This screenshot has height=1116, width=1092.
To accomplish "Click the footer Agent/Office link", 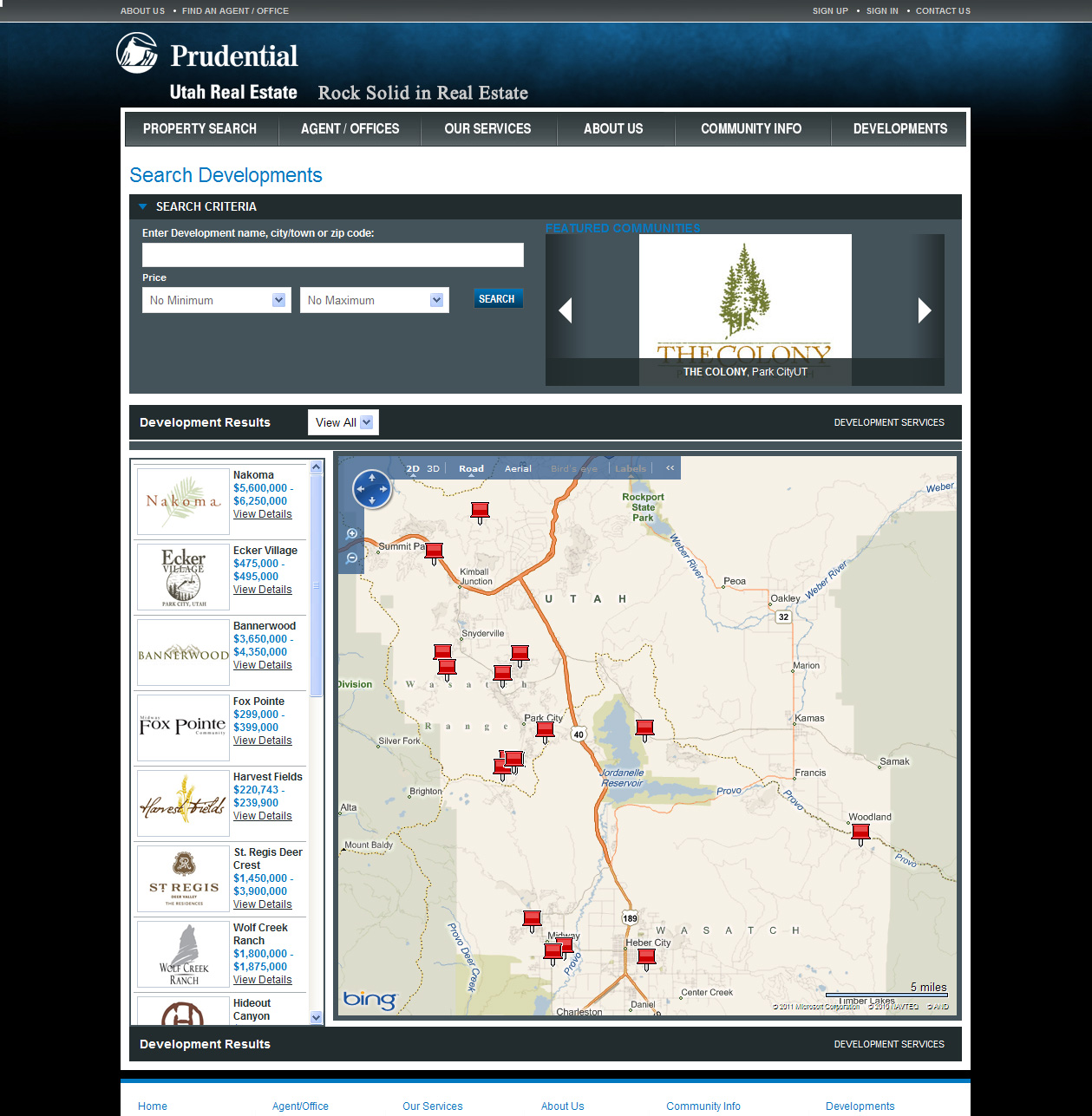I will 300,1106.
